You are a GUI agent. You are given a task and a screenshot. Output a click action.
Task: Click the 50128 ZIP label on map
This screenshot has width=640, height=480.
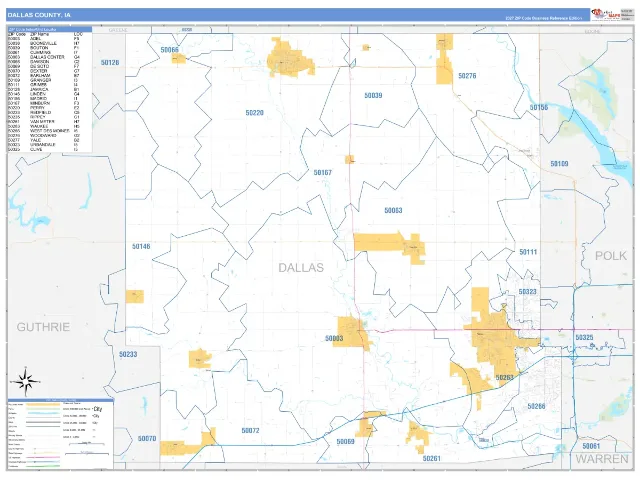click(x=110, y=62)
